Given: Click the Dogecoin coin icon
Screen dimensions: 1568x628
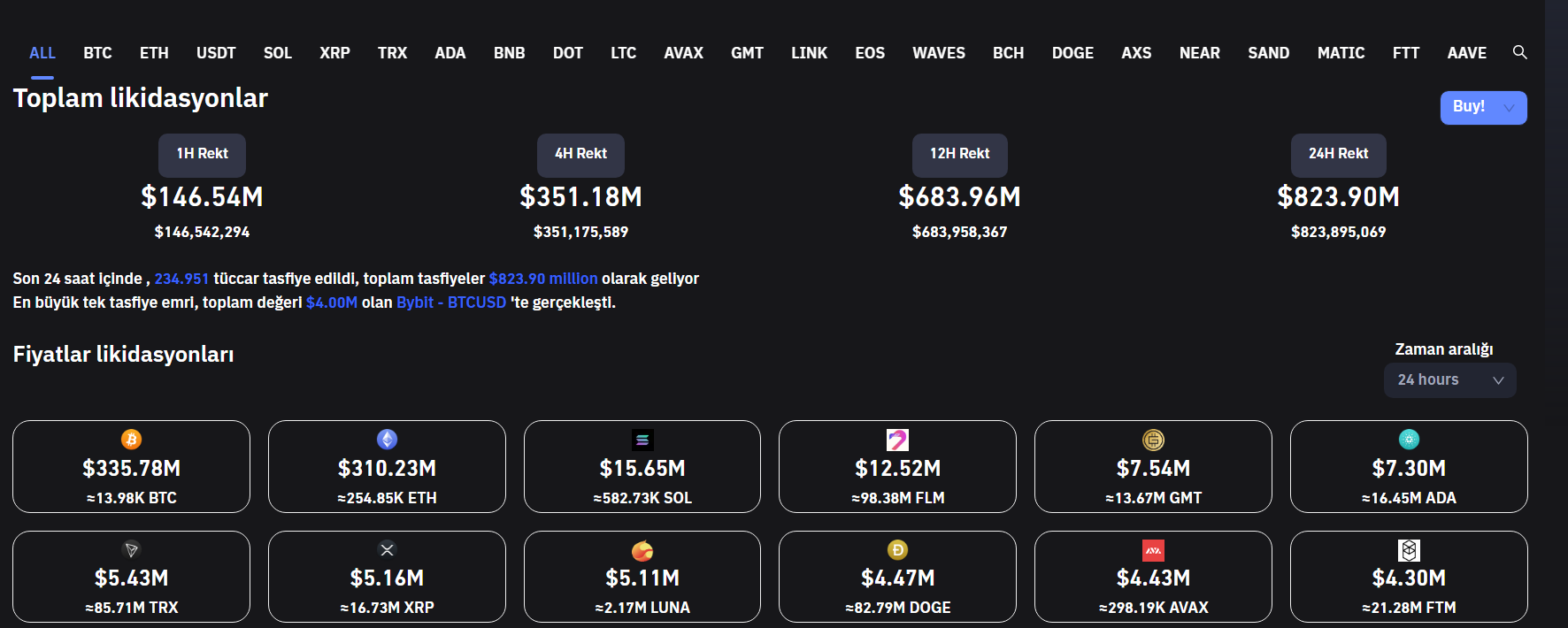Looking at the screenshot, I should point(897,550).
